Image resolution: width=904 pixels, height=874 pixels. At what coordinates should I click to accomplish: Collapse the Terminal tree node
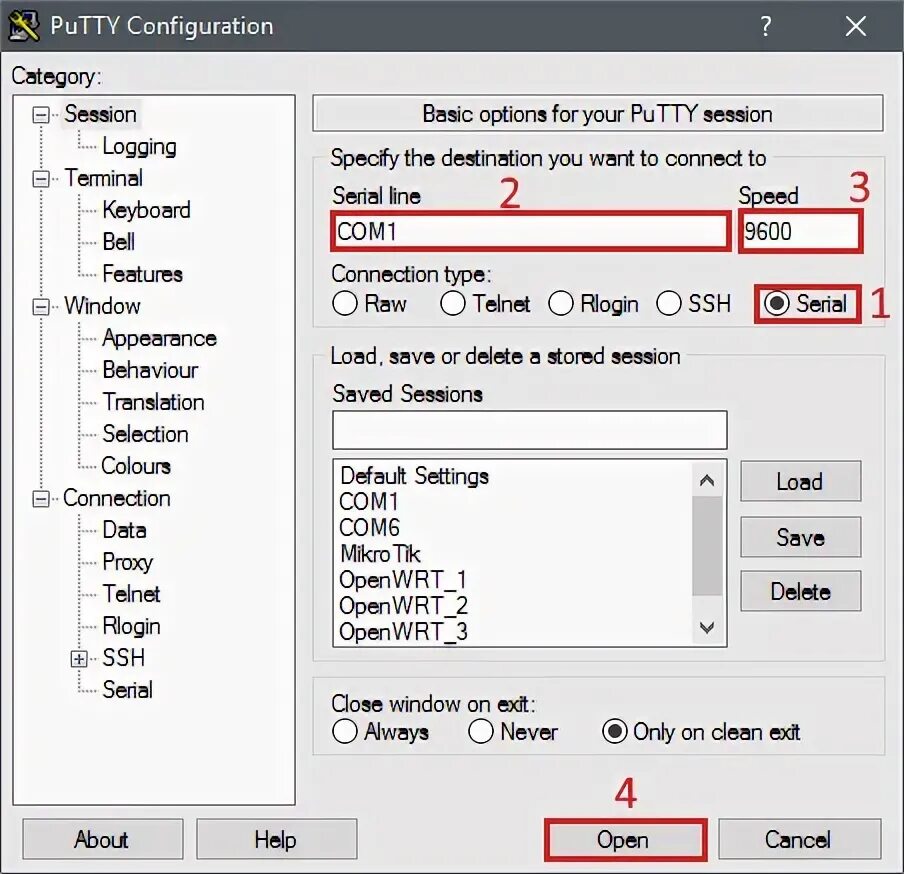(40, 179)
